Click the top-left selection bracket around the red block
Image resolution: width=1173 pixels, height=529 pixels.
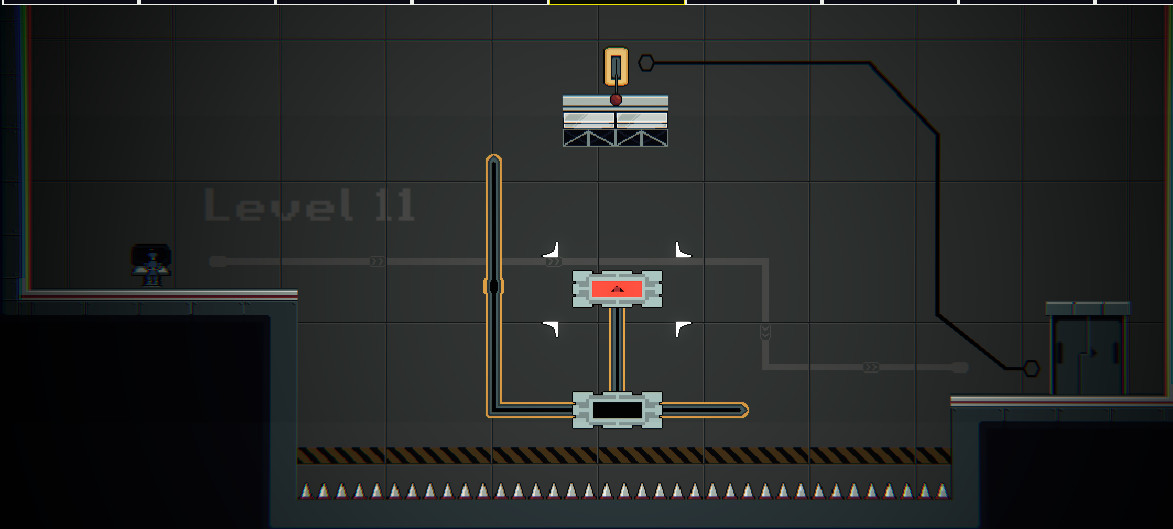(550, 249)
